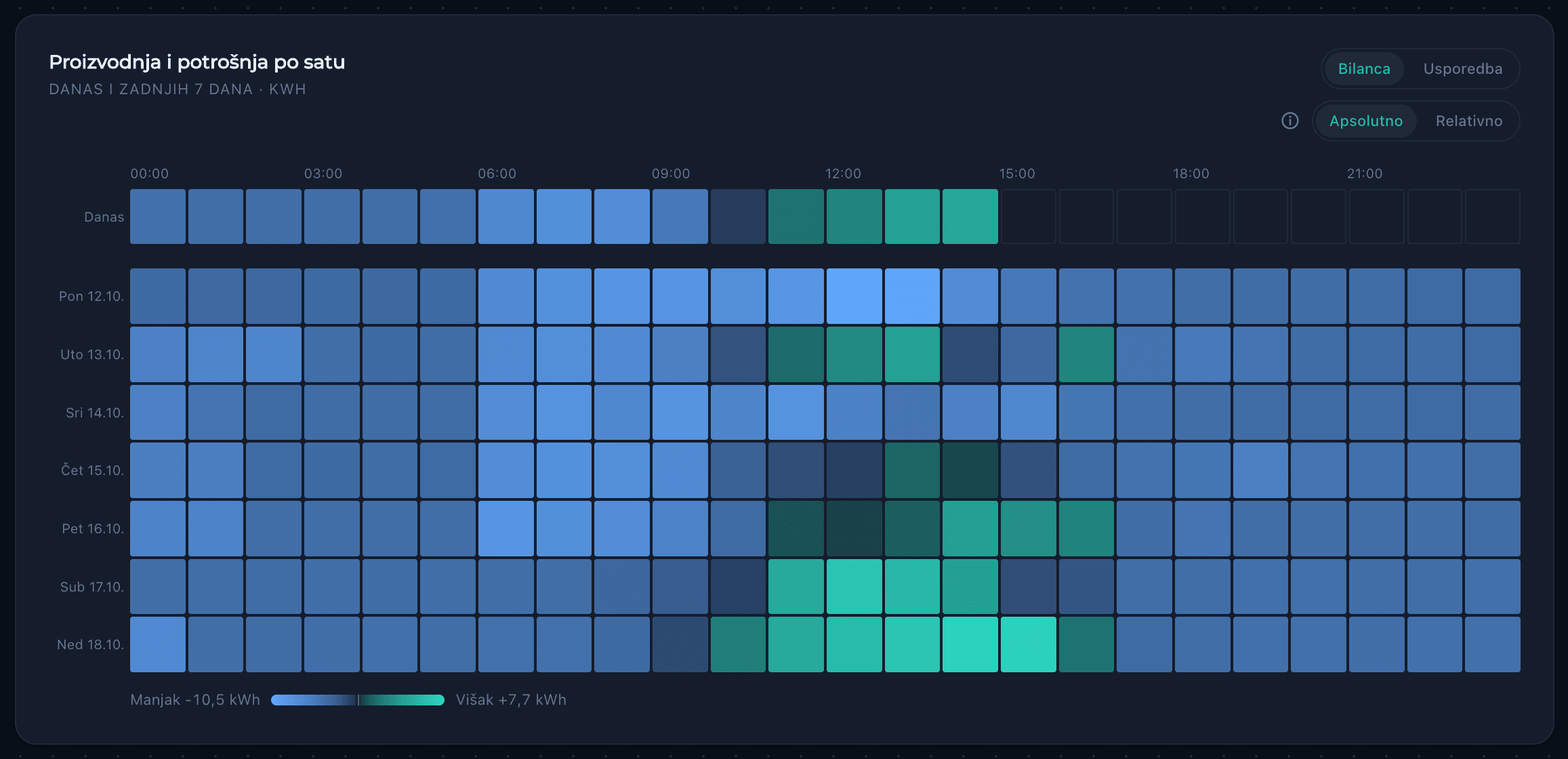This screenshot has width=1568, height=759.
Task: Click the 12:00 column header
Action: point(843,173)
